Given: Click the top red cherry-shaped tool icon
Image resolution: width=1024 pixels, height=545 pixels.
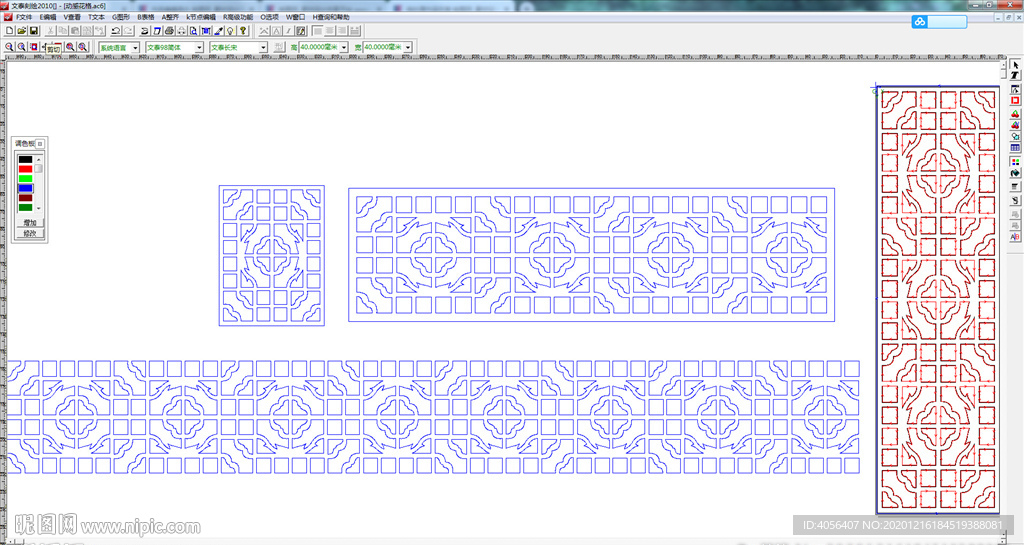Looking at the screenshot, I should 1015,114.
